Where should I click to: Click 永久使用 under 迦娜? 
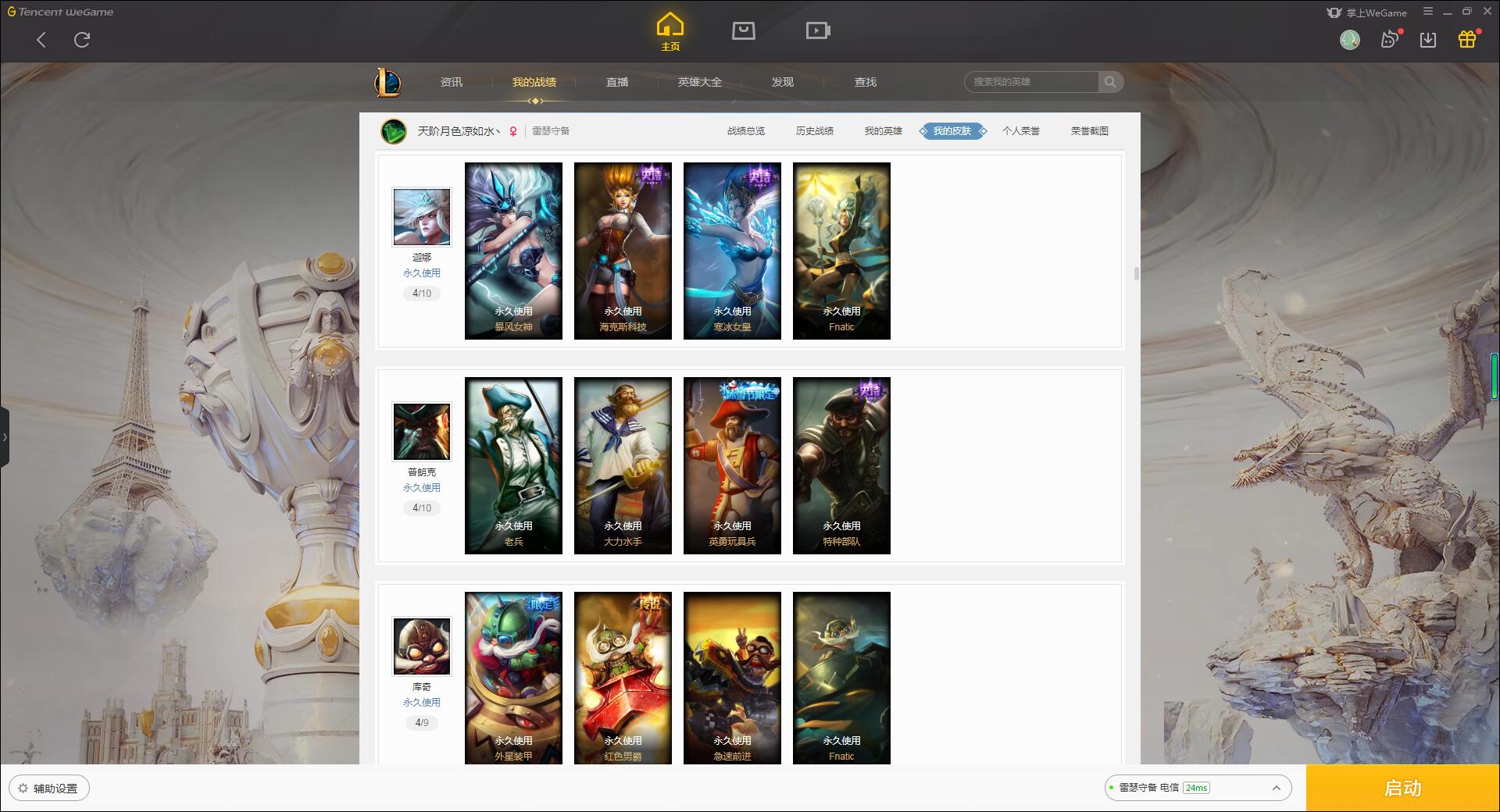[422, 273]
